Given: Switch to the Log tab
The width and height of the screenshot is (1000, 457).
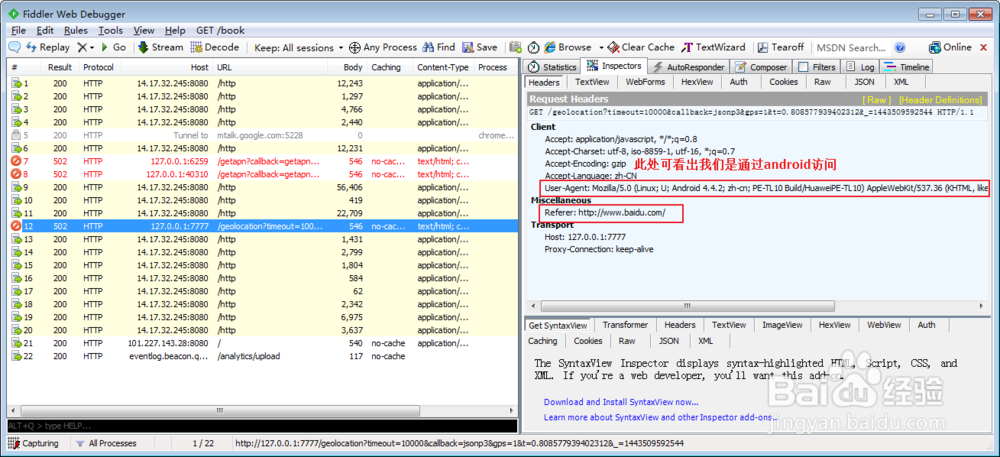Looking at the screenshot, I should pyautogui.click(x=860, y=67).
